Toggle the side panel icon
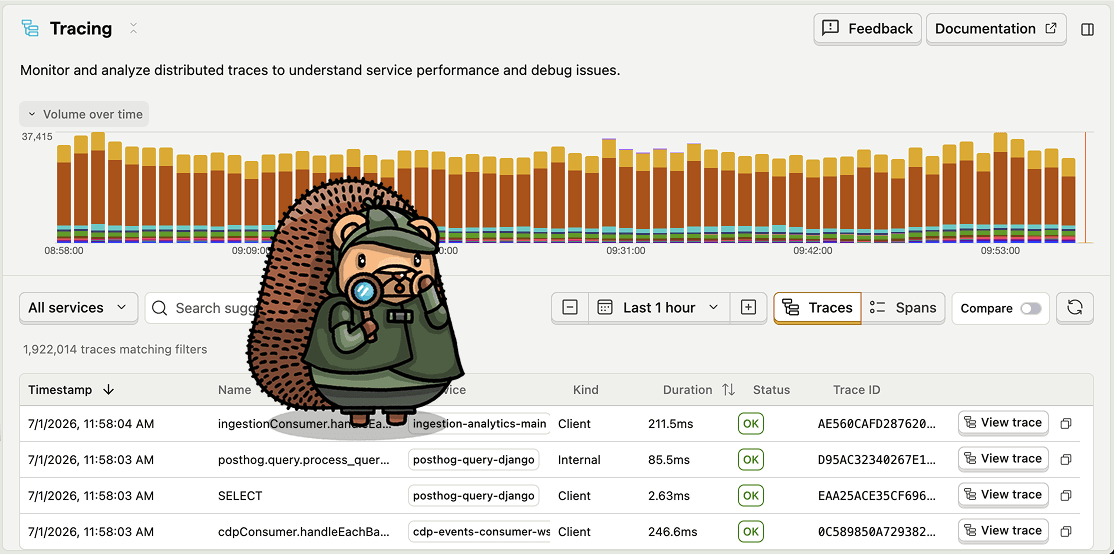 [x=1087, y=29]
